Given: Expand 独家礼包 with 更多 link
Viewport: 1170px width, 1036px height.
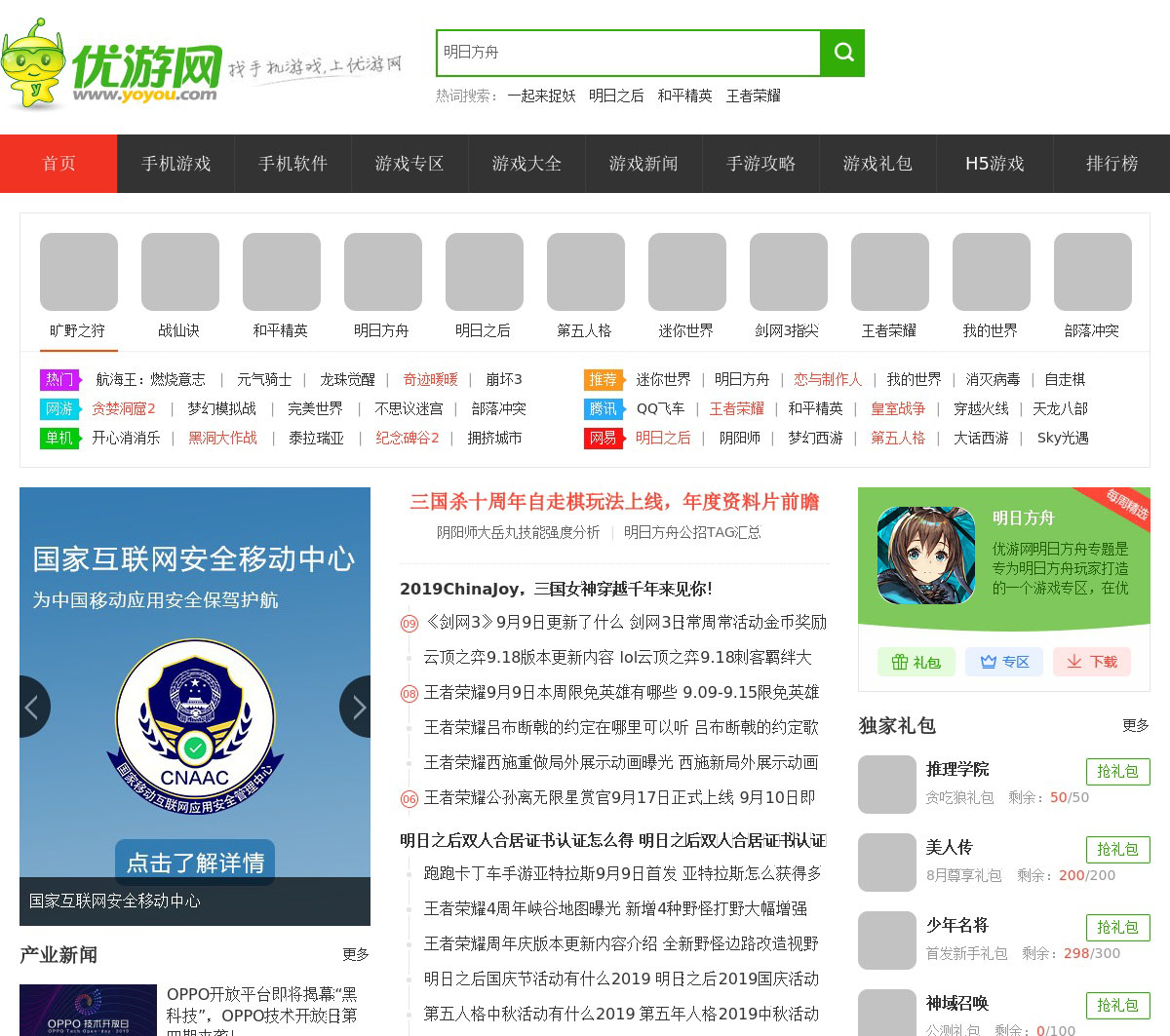Looking at the screenshot, I should pyautogui.click(x=1135, y=725).
